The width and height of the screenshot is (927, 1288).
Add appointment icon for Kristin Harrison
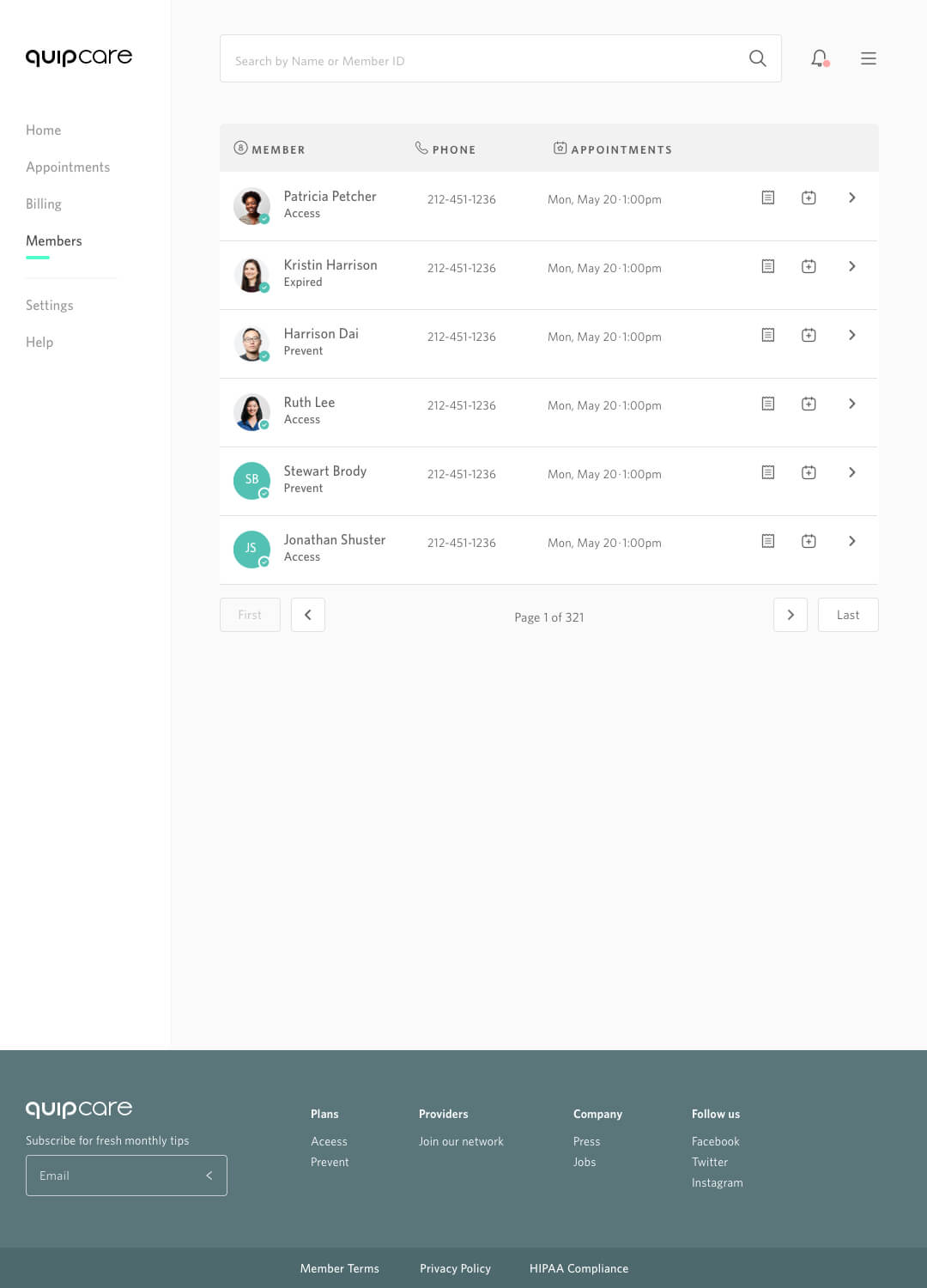[809, 266]
